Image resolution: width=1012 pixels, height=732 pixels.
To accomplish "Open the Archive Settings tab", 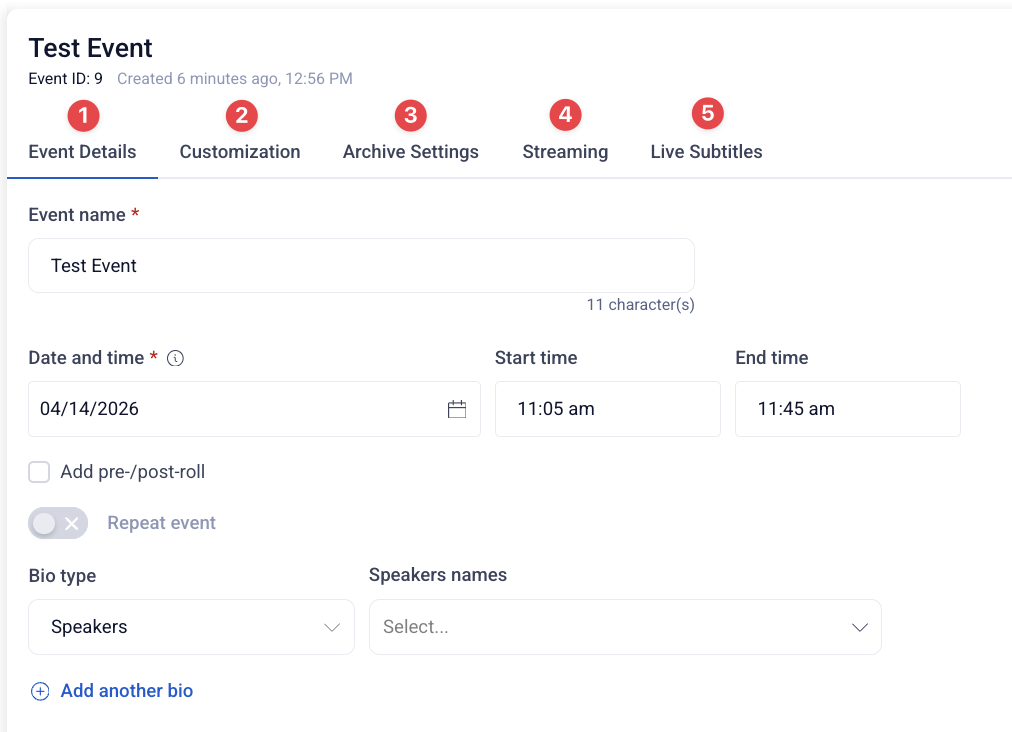I will coord(410,152).
